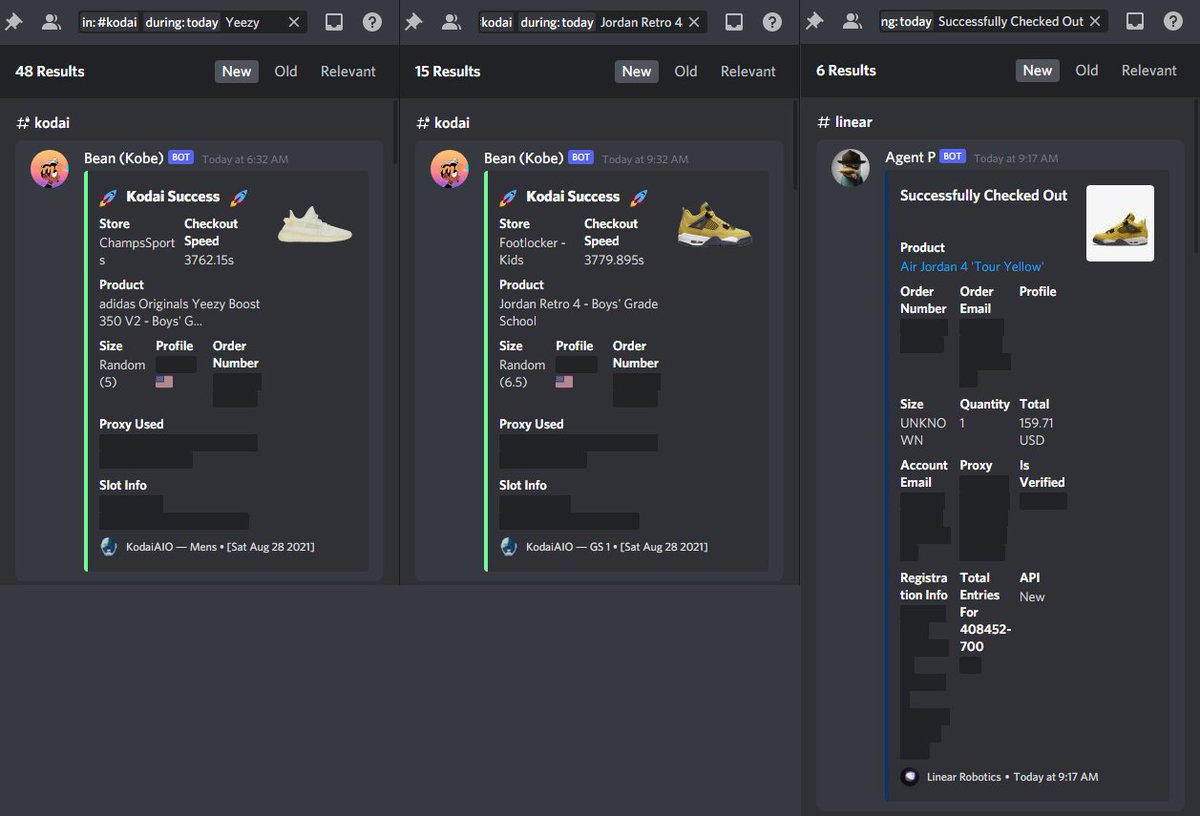This screenshot has width=1200, height=816.
Task: Open pinned messages in the Successfully Checked Out panel
Action: [814, 21]
